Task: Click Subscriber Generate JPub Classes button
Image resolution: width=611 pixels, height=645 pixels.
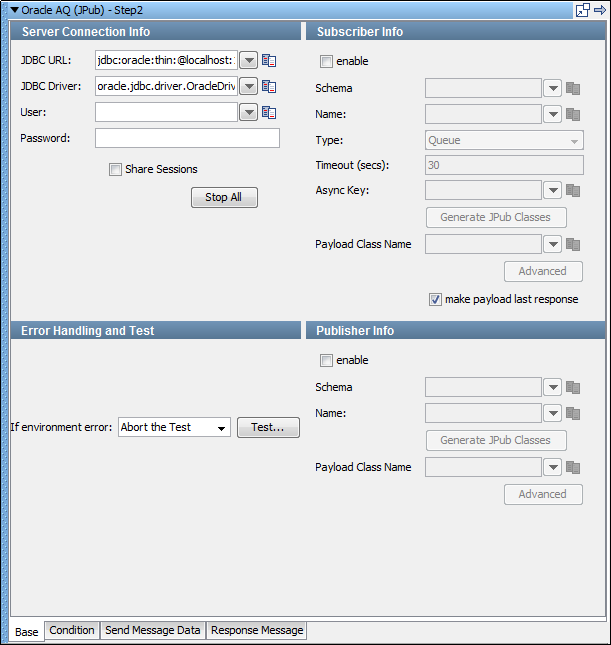Action: pyautogui.click(x=496, y=217)
